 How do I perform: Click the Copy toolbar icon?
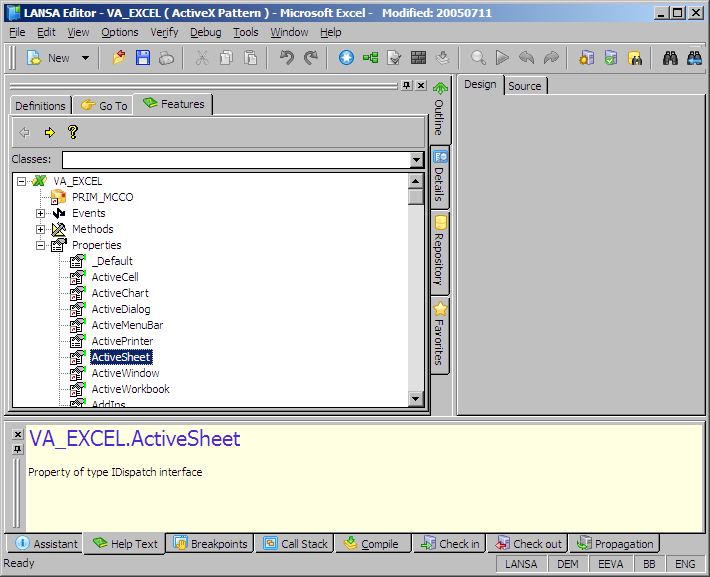point(226,58)
